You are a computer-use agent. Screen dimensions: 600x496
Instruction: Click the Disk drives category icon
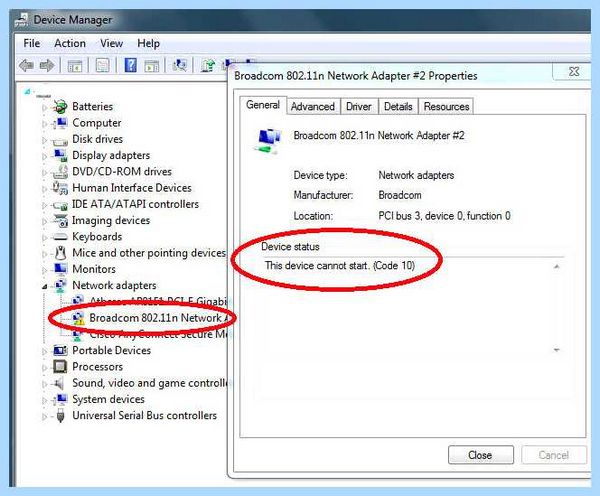point(60,140)
